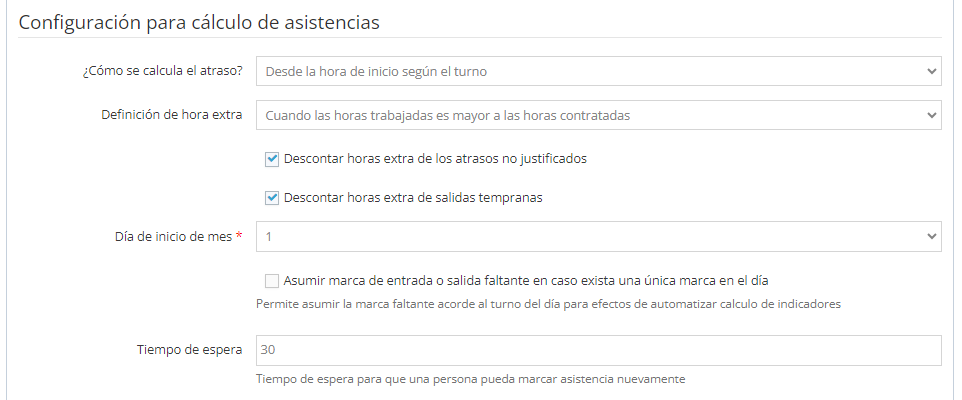Disable the 'Descontar horas extra de salidas tempranas' checkbox
This screenshot has width=962, height=400.
click(x=272, y=197)
